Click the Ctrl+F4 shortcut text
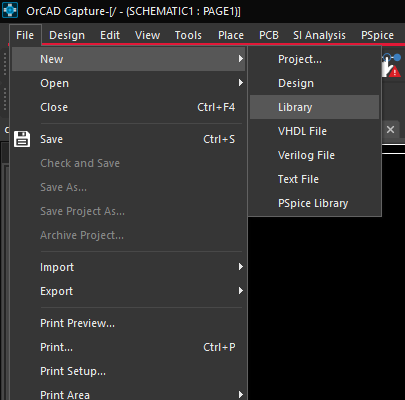The width and height of the screenshot is (405, 400). coord(216,107)
